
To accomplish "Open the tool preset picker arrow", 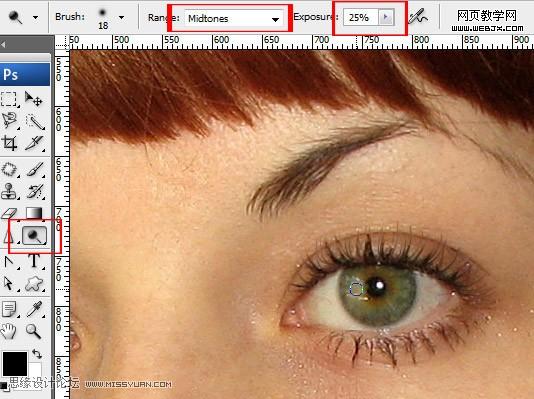I will point(35,17).
